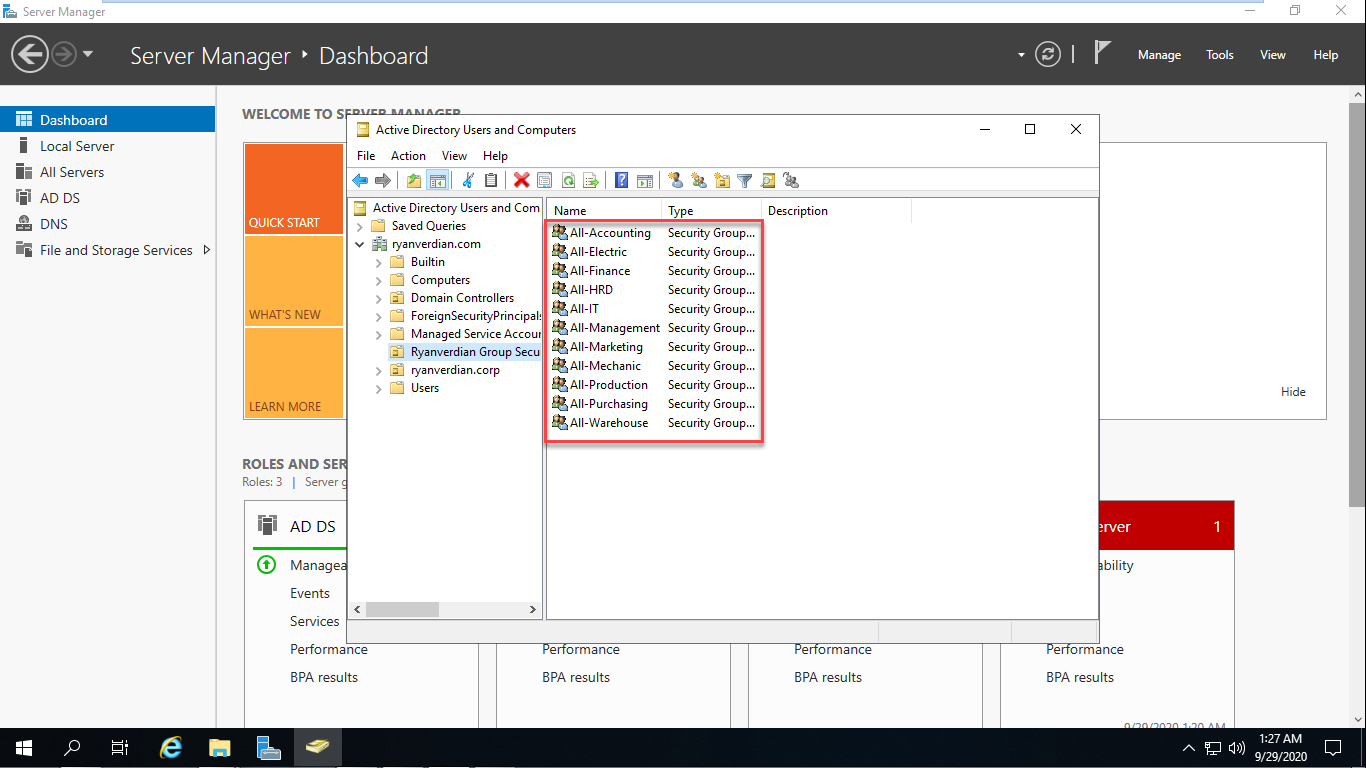Click the WHAT'S NEW tile
This screenshot has height=768, width=1366.
294,281
